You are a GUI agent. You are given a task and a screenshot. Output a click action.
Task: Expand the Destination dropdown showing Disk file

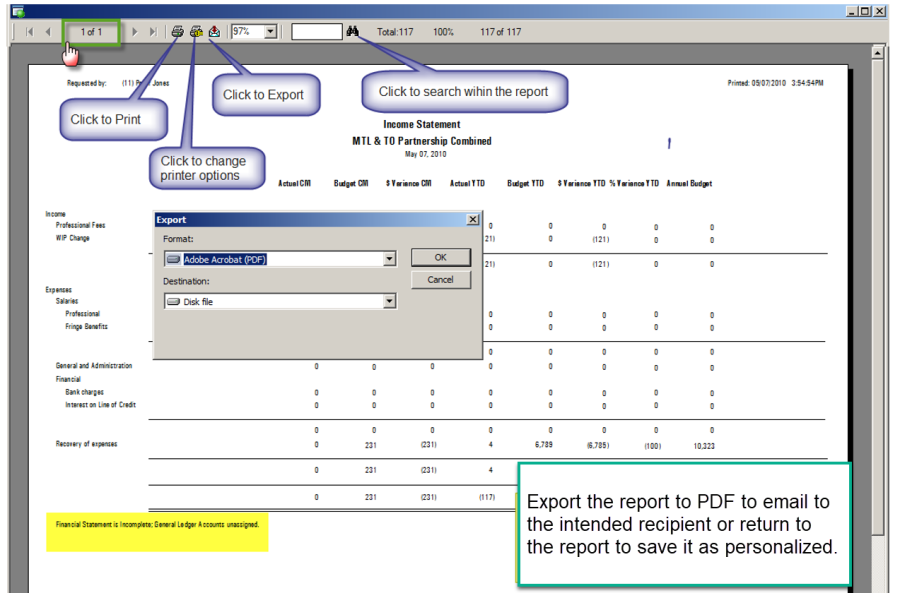(x=390, y=301)
